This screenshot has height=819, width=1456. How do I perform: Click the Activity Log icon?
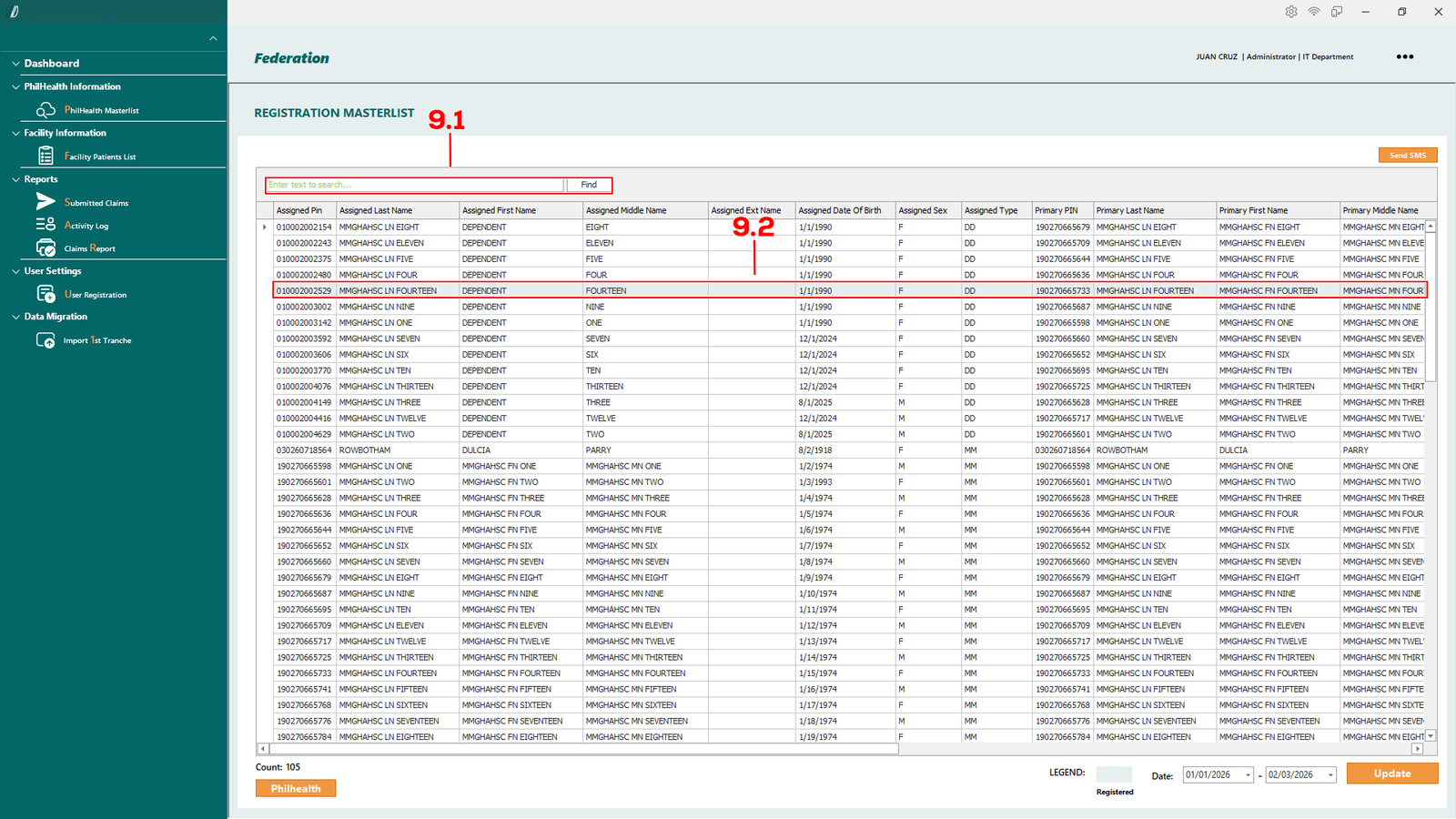pos(45,225)
